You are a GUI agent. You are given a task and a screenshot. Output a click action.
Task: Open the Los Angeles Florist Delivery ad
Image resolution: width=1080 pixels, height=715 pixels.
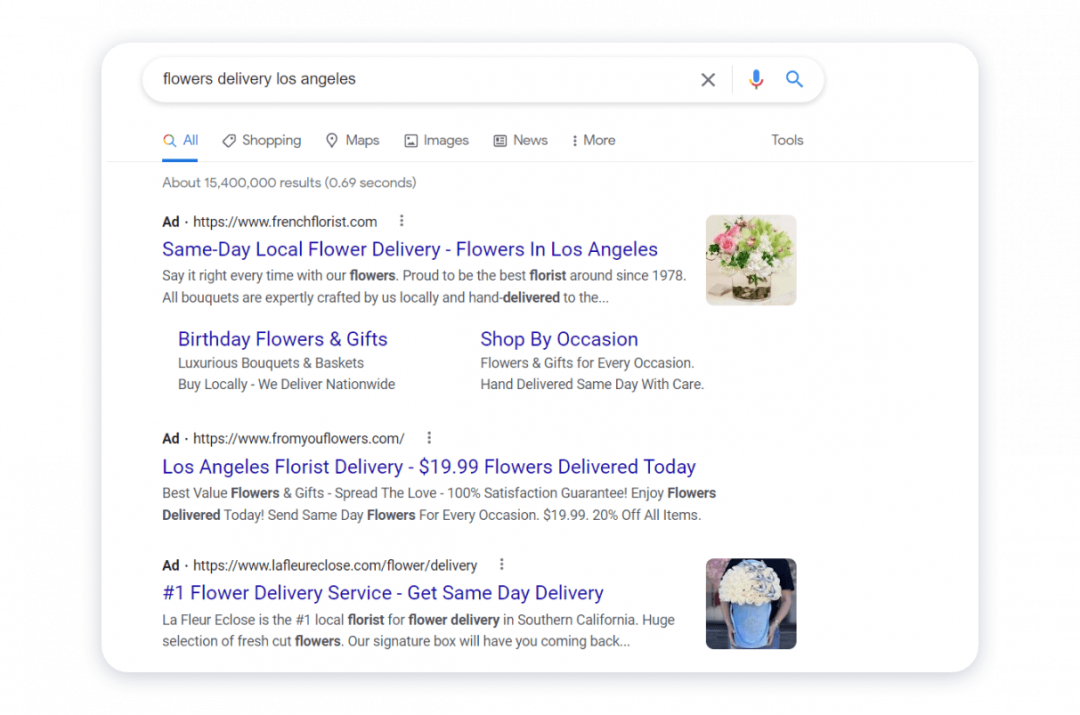pyautogui.click(x=430, y=467)
